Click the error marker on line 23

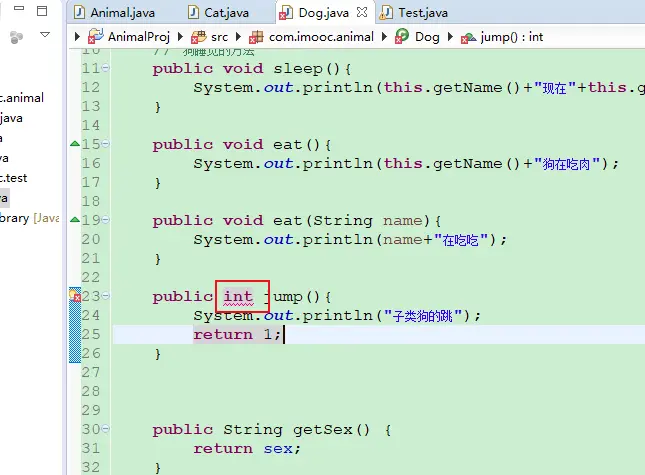[75, 296]
